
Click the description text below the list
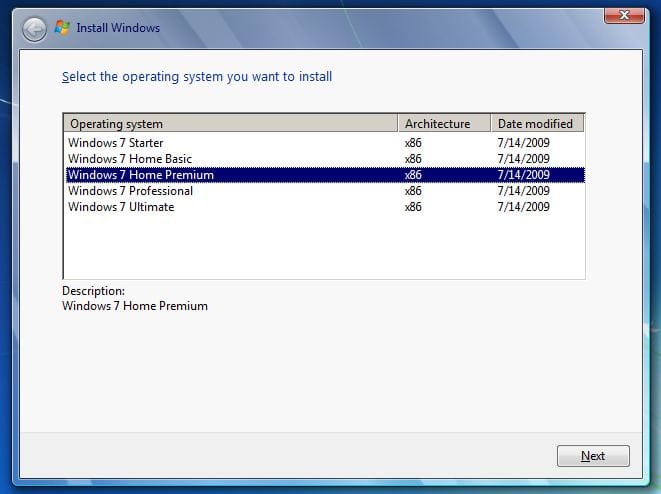click(x=135, y=306)
